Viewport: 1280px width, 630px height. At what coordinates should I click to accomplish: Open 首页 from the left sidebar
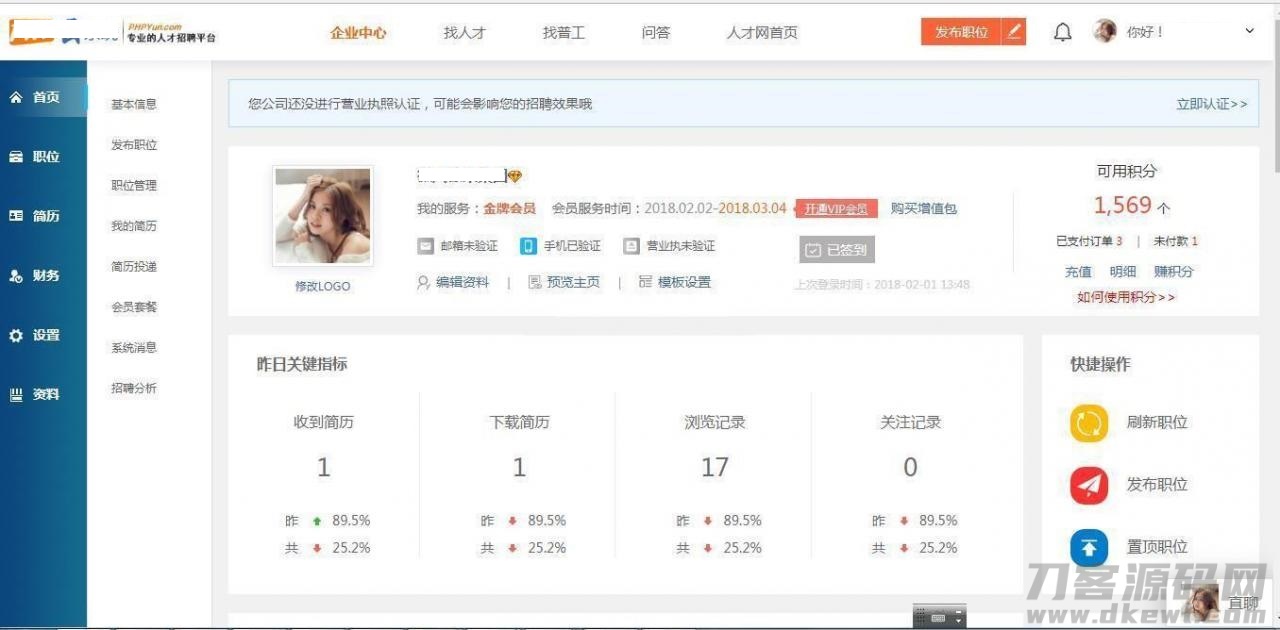coord(36,97)
